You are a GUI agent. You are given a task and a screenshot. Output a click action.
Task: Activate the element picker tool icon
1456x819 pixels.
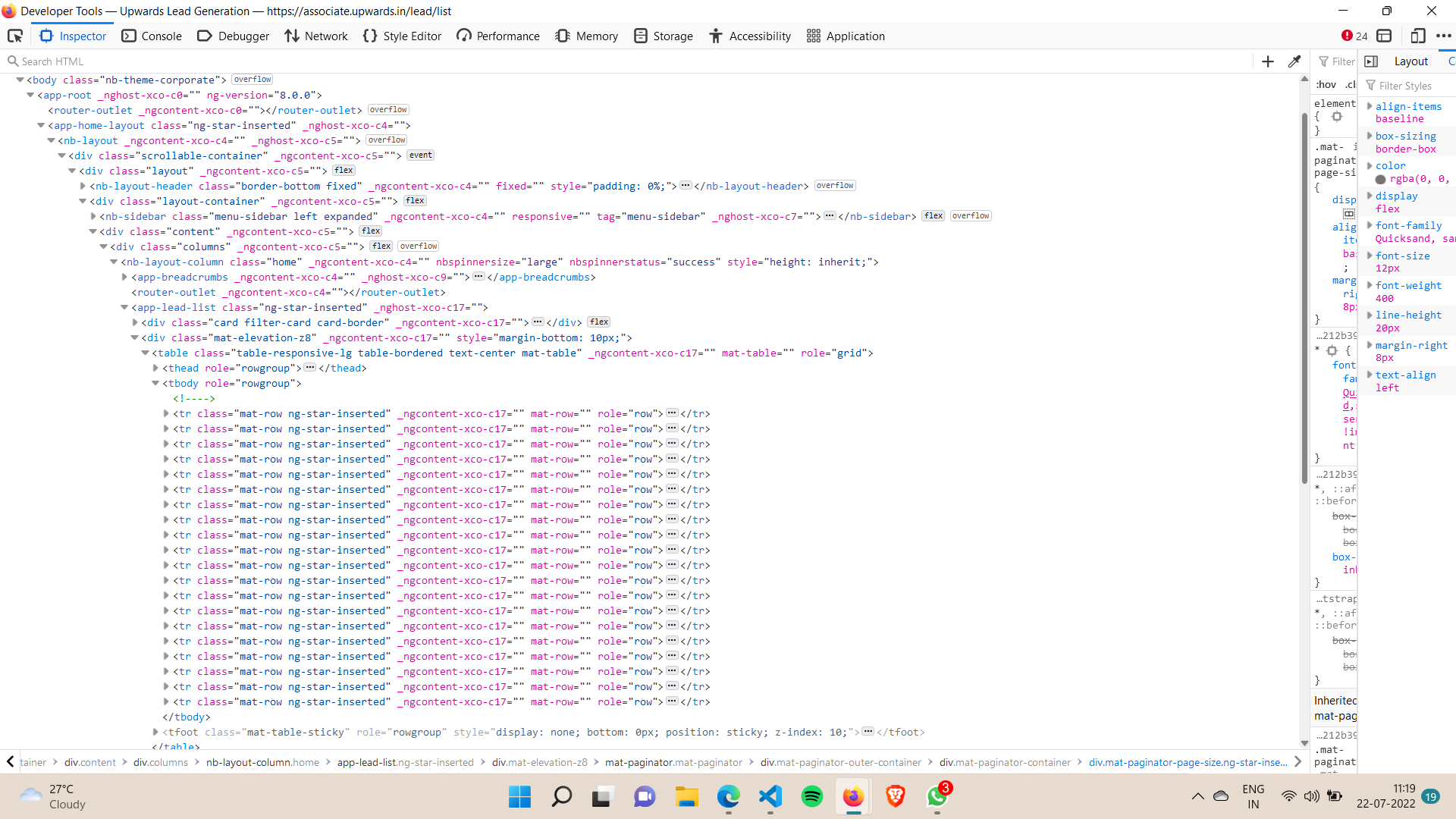tap(14, 36)
